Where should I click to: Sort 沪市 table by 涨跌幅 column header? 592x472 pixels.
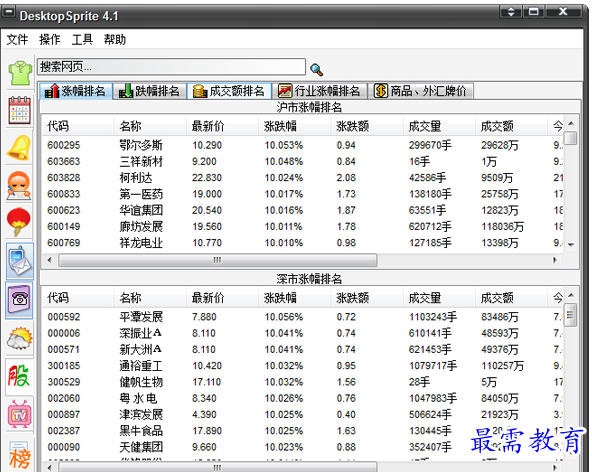(294, 126)
